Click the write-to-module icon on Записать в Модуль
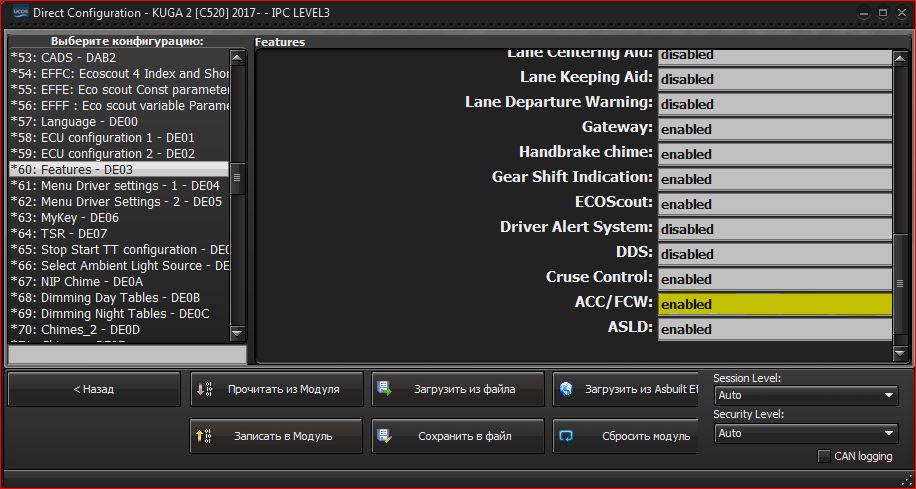 (x=204, y=436)
